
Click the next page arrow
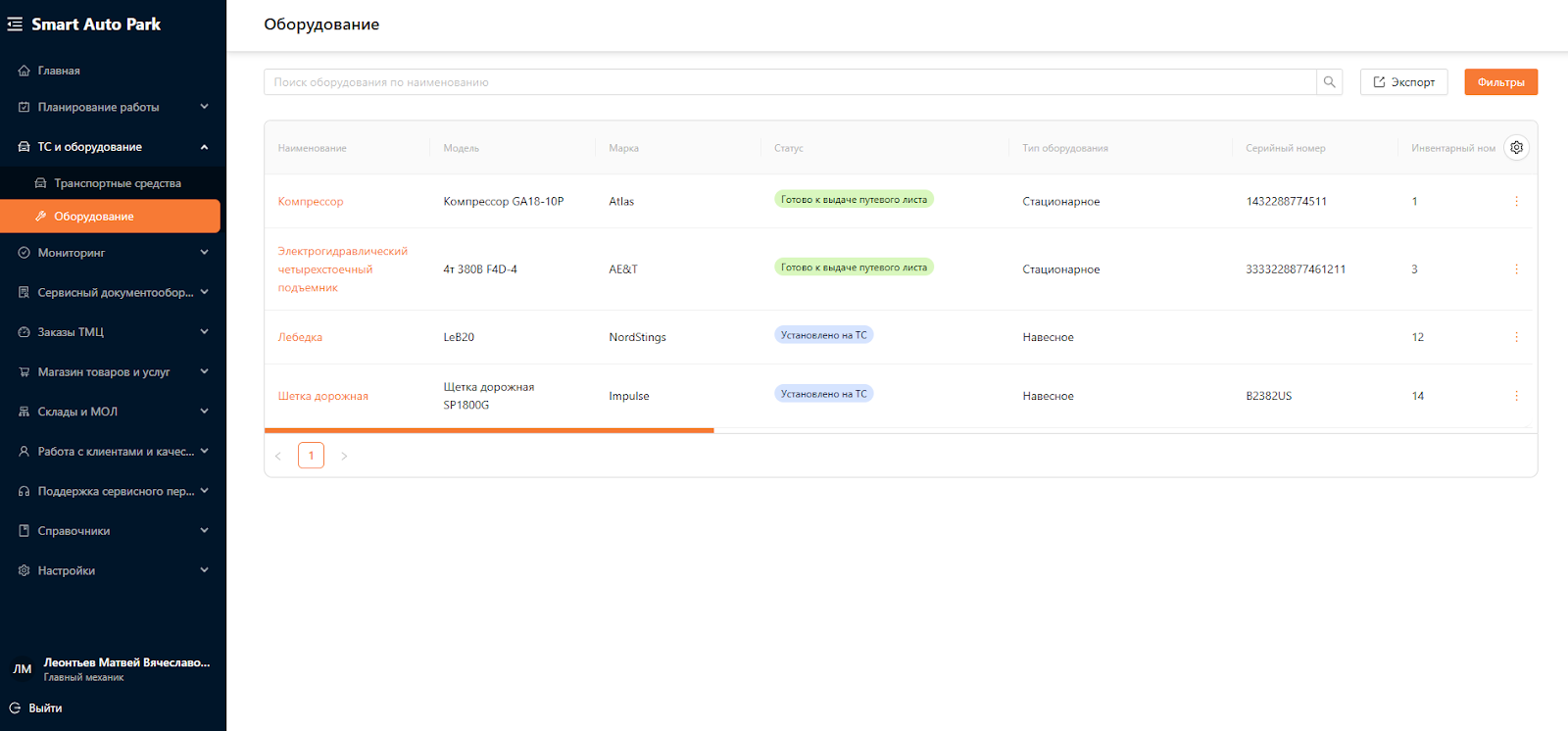pos(344,456)
